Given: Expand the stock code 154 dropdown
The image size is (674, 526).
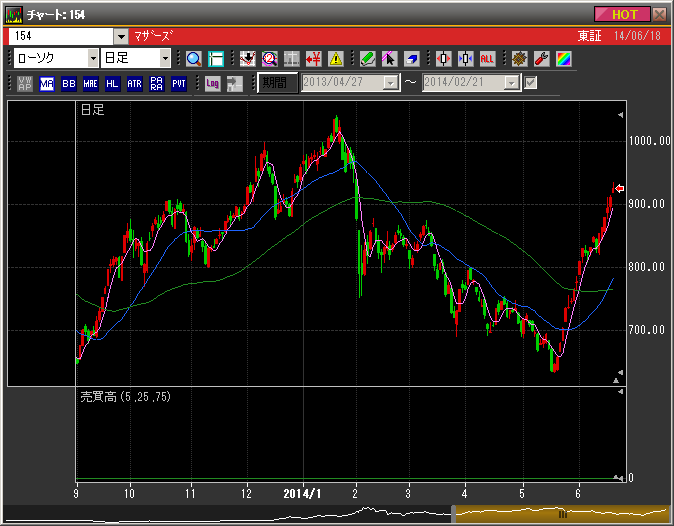Looking at the screenshot, I should (x=120, y=36).
